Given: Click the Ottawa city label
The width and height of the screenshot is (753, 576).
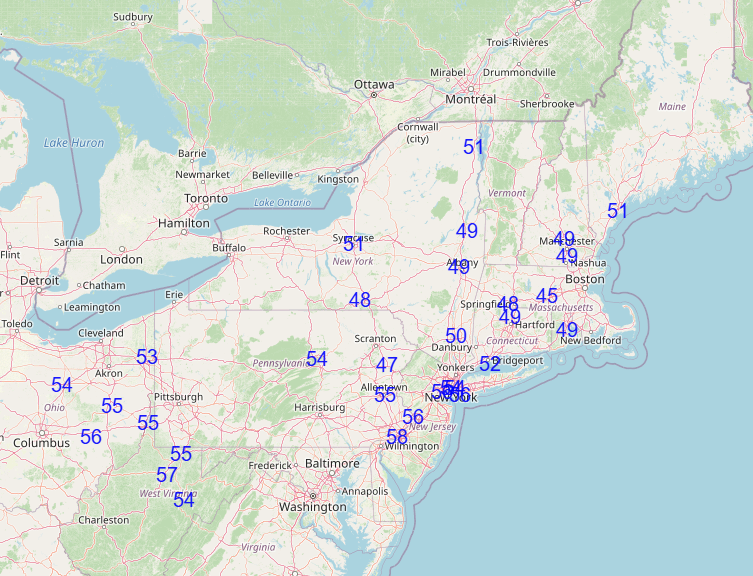Looking at the screenshot, I should coord(374,85).
